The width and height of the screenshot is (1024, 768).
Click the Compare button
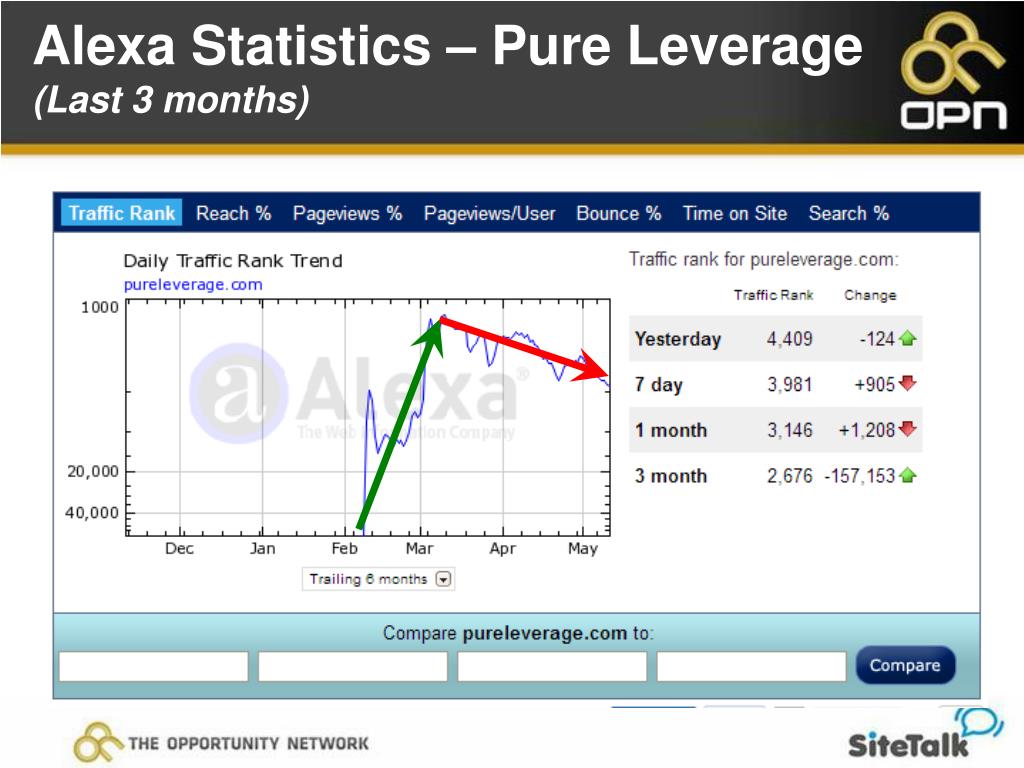pyautogui.click(x=905, y=665)
